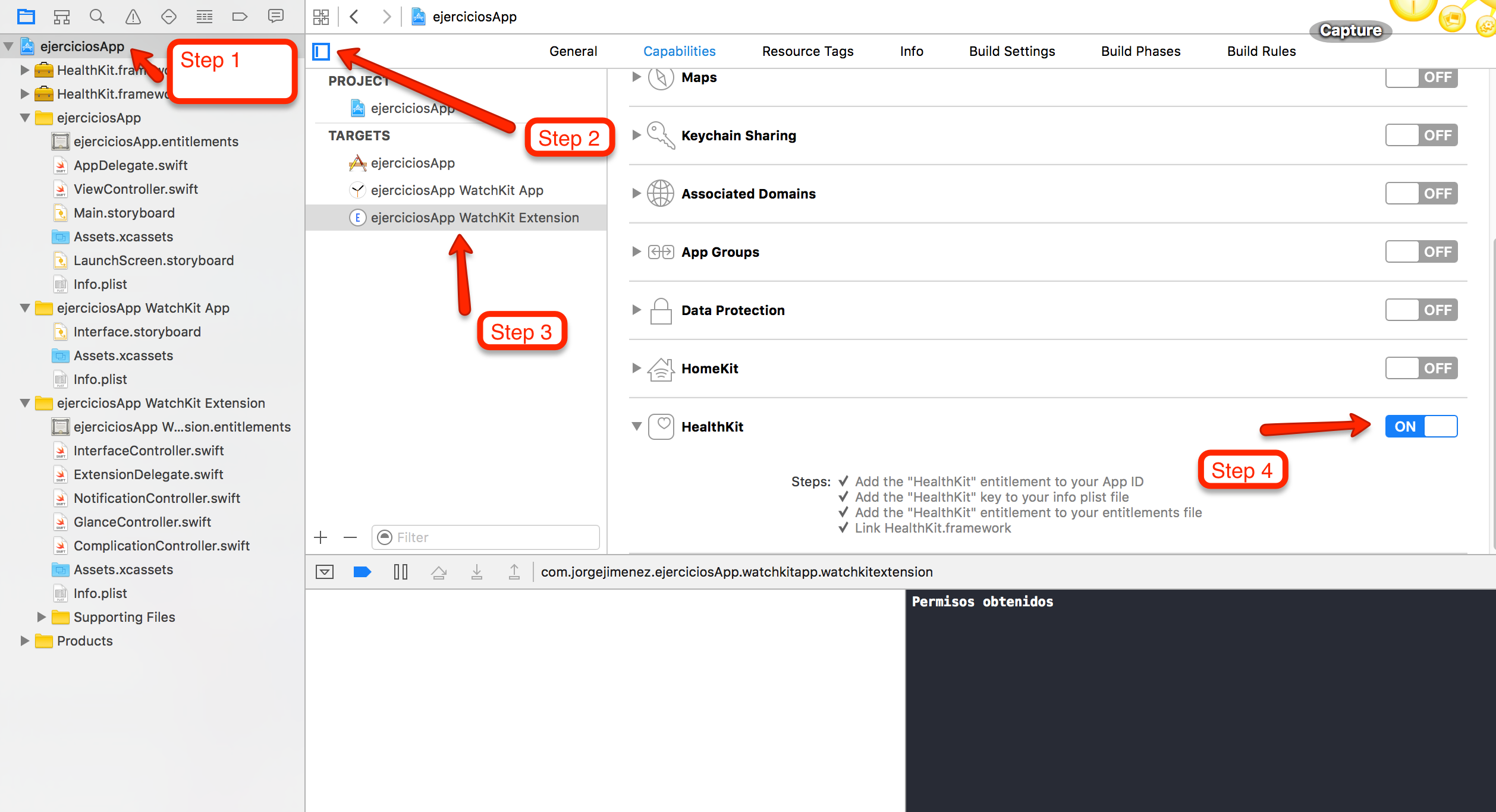Viewport: 1496px width, 812px height.
Task: Select the Issue navigator warning icon
Action: click(133, 17)
